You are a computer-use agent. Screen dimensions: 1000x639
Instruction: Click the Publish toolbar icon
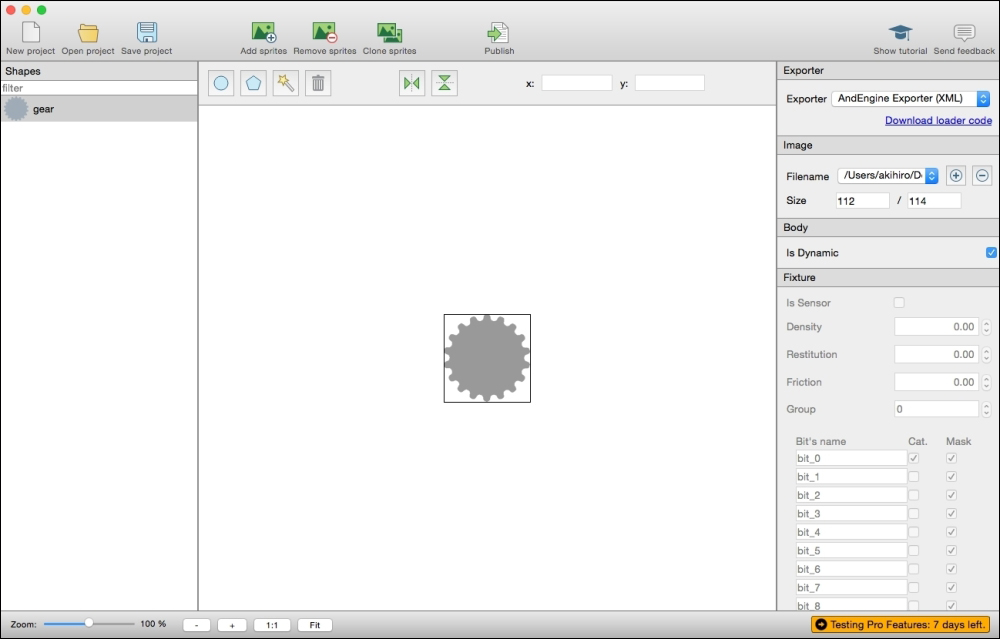coord(499,38)
